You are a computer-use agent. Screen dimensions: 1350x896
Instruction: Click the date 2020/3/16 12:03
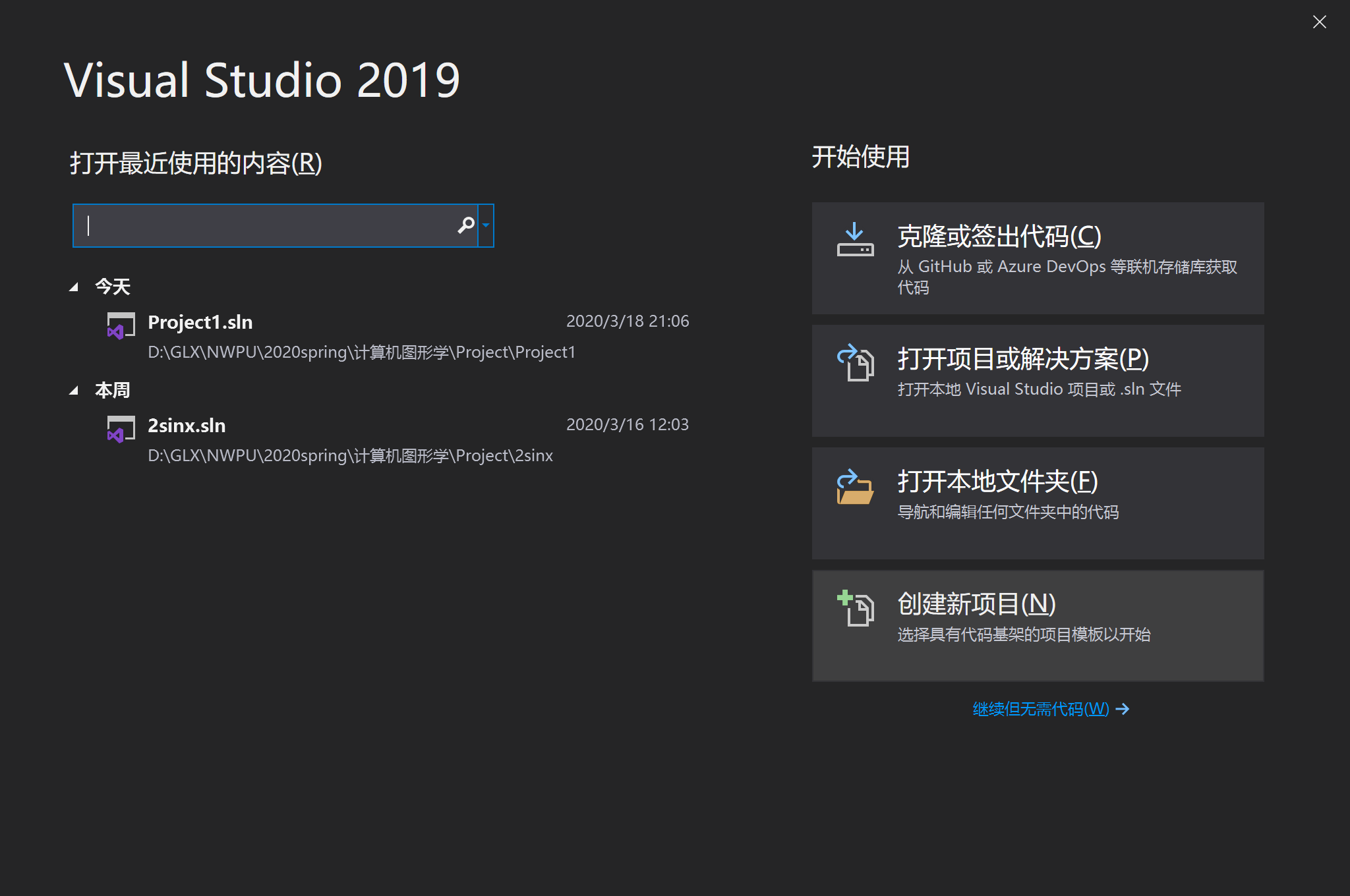(628, 424)
